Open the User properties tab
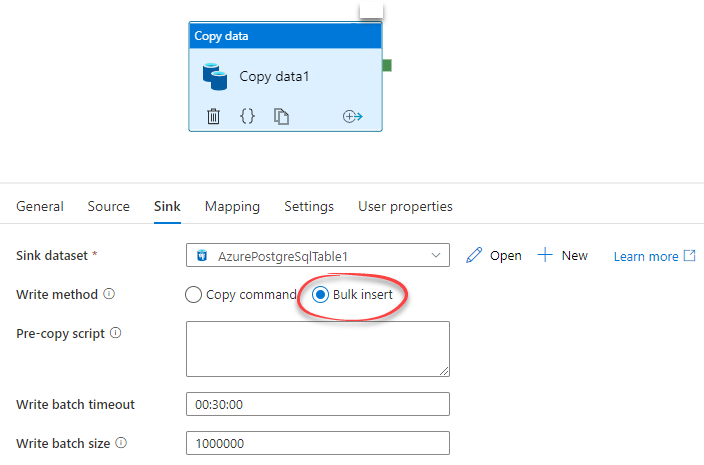 coord(405,206)
